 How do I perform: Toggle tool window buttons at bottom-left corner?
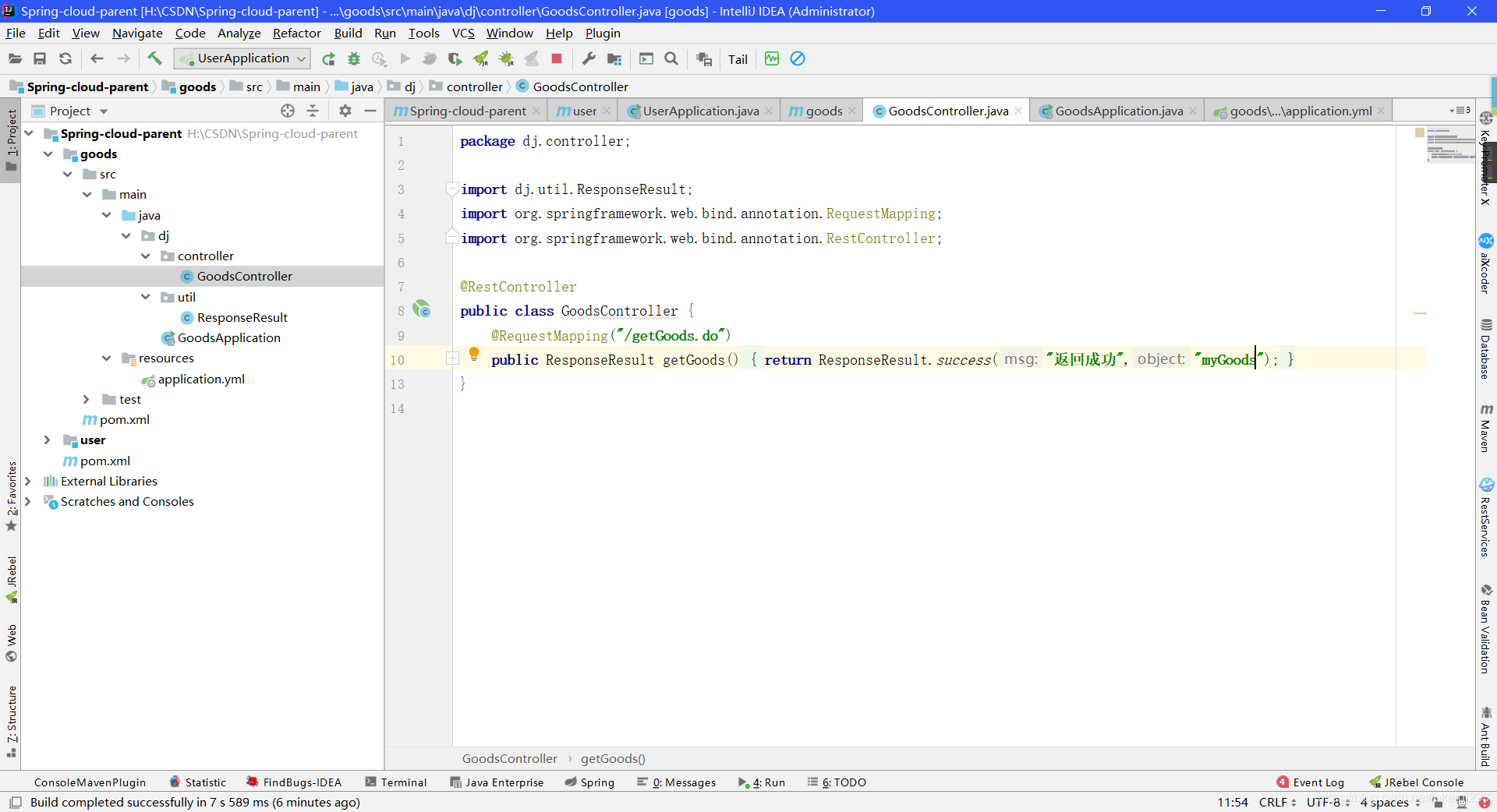[x=15, y=802]
